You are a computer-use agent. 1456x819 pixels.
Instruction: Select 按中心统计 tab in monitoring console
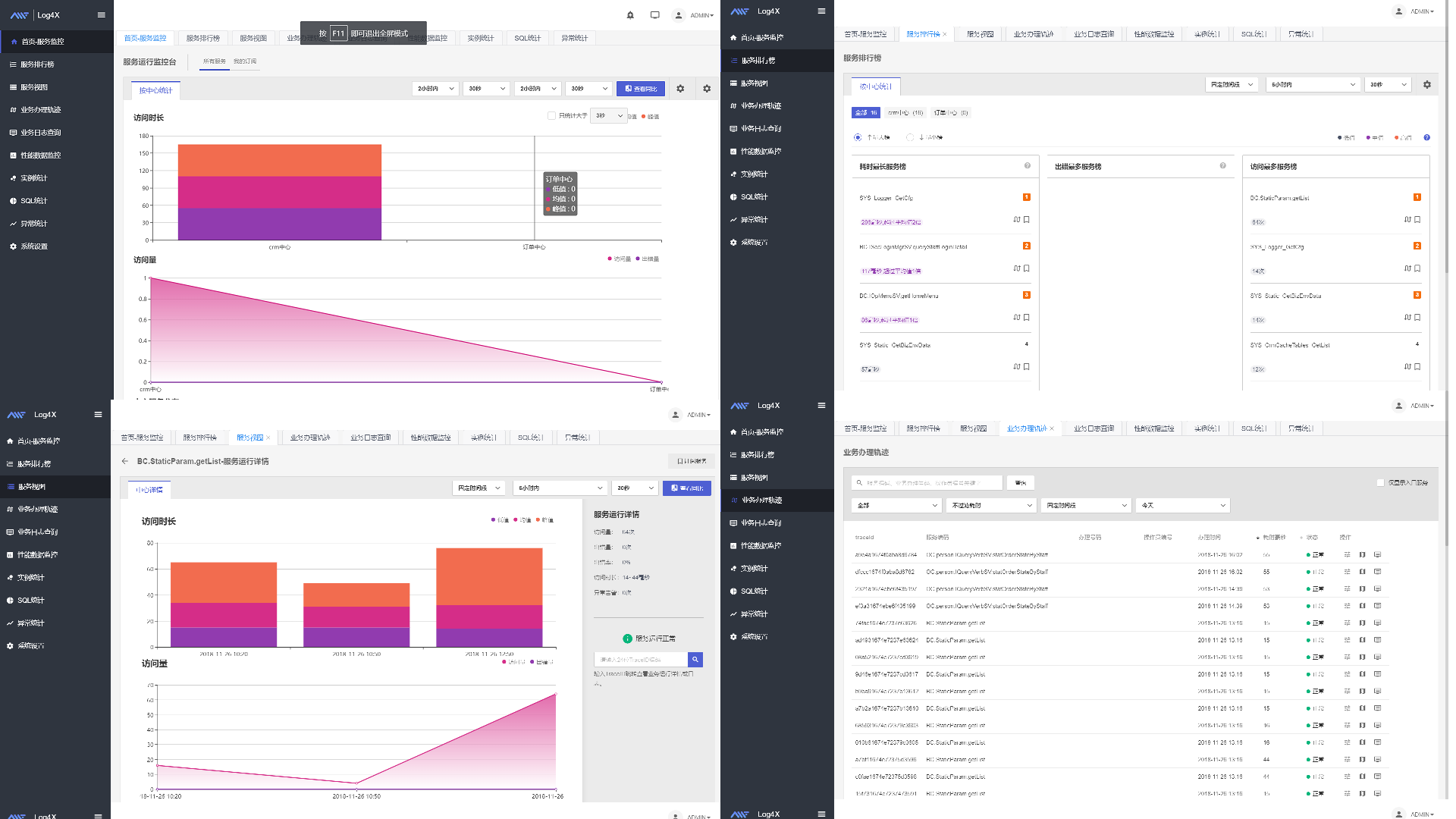point(155,90)
